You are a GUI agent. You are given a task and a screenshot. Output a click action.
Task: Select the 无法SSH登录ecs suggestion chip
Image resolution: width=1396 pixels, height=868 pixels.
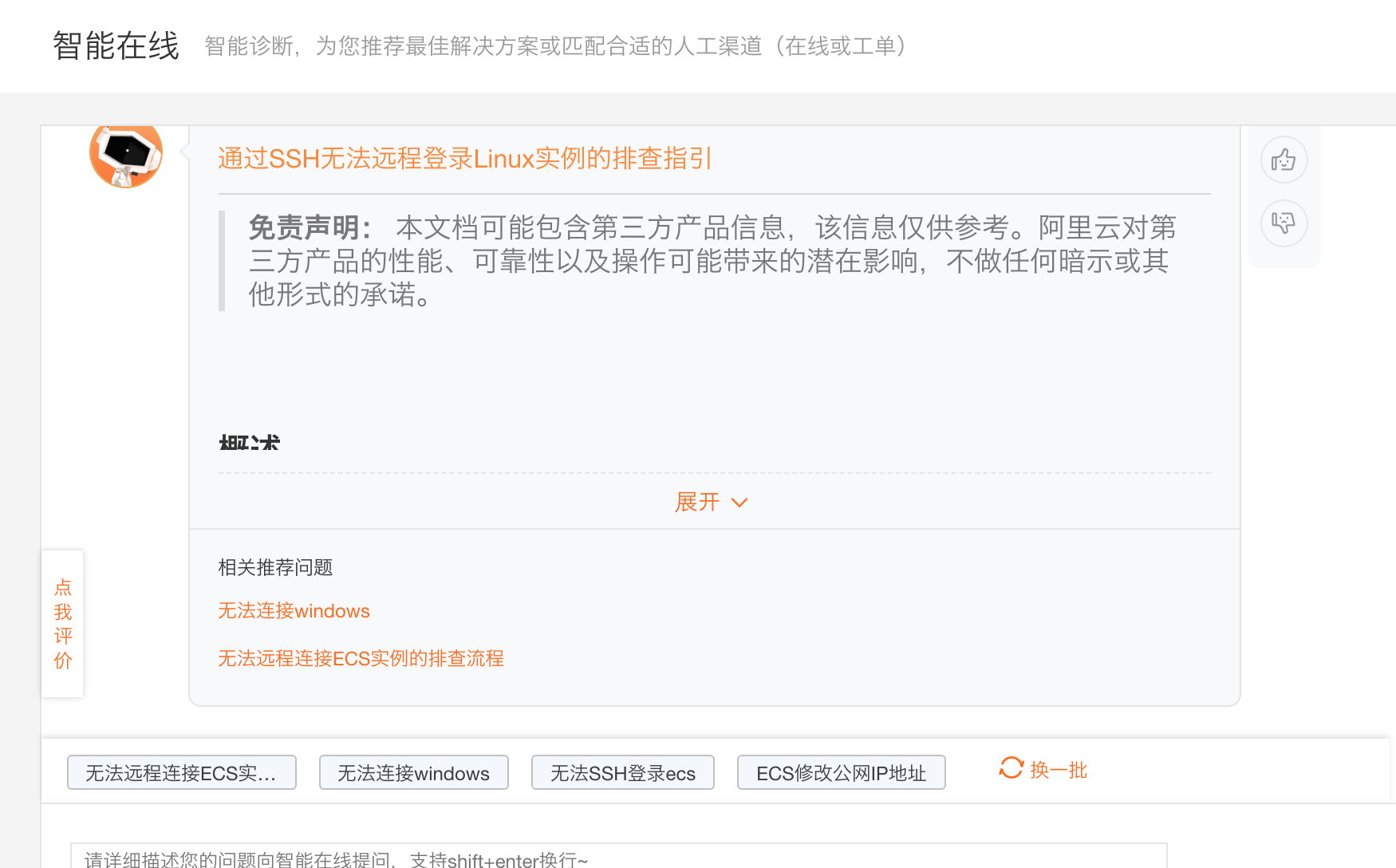623,772
